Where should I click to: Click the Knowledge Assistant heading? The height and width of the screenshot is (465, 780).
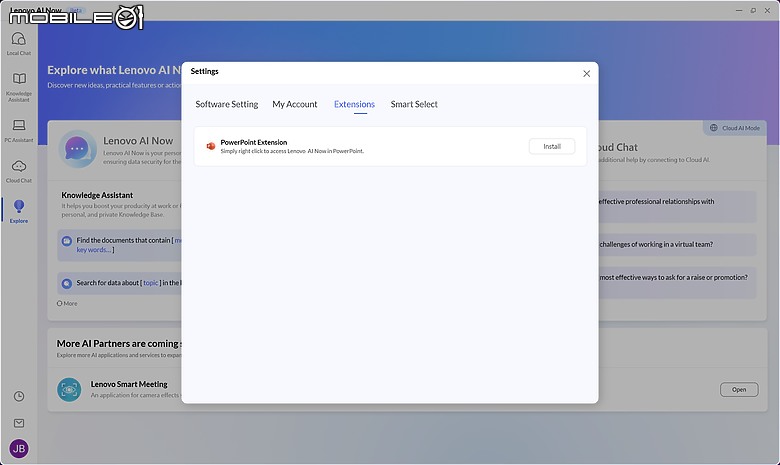click(x=97, y=195)
